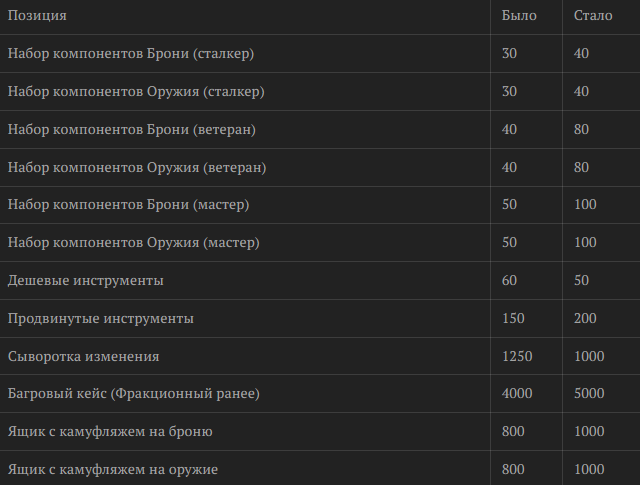Image resolution: width=640 pixels, height=485 pixels.
Task: Select 'Ящик с камуфляжем на оружие' cell
Action: (112, 469)
